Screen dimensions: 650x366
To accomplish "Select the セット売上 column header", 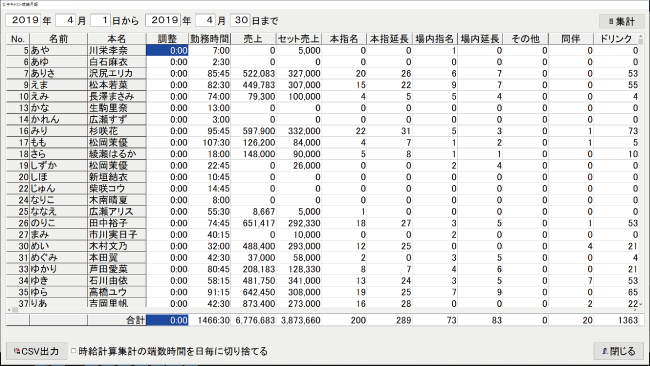I will 299,39.
